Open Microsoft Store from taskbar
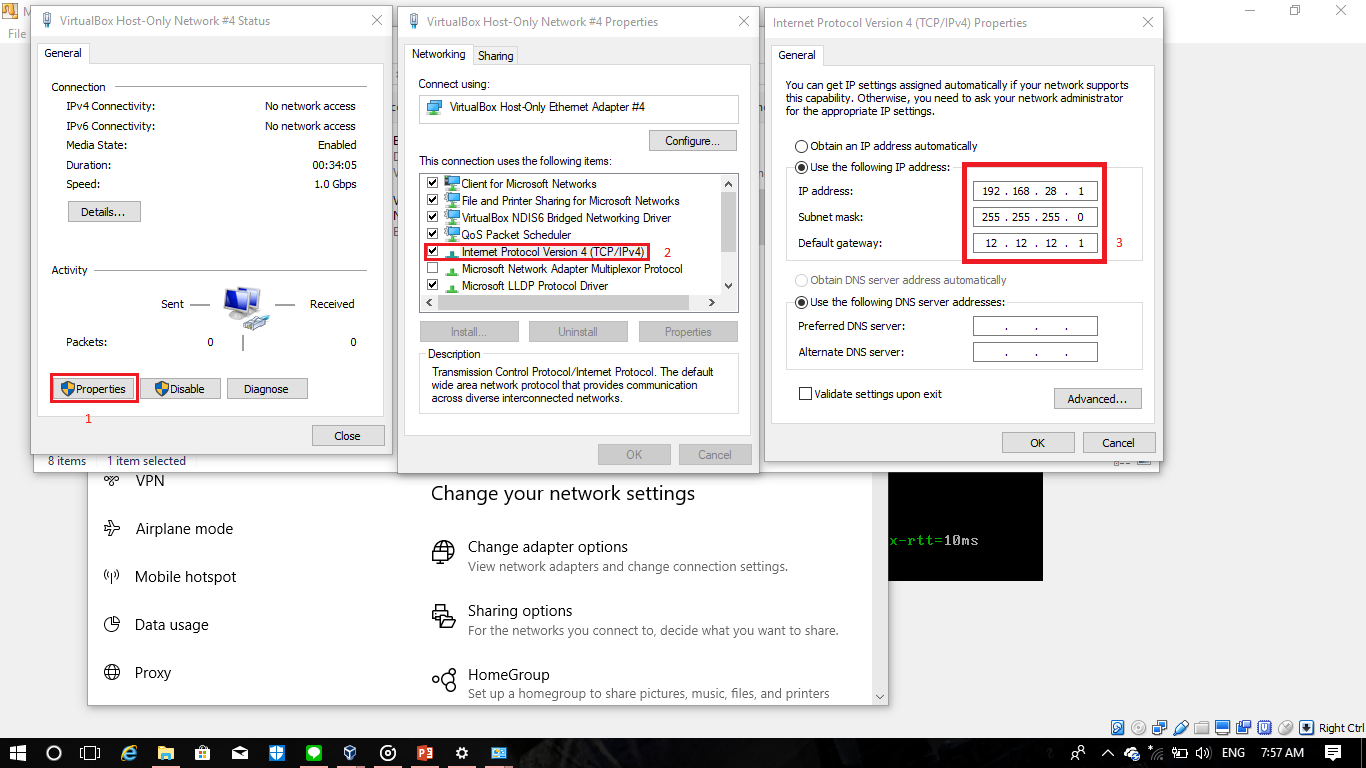Screen dimensions: 1366x768 [x=202, y=753]
